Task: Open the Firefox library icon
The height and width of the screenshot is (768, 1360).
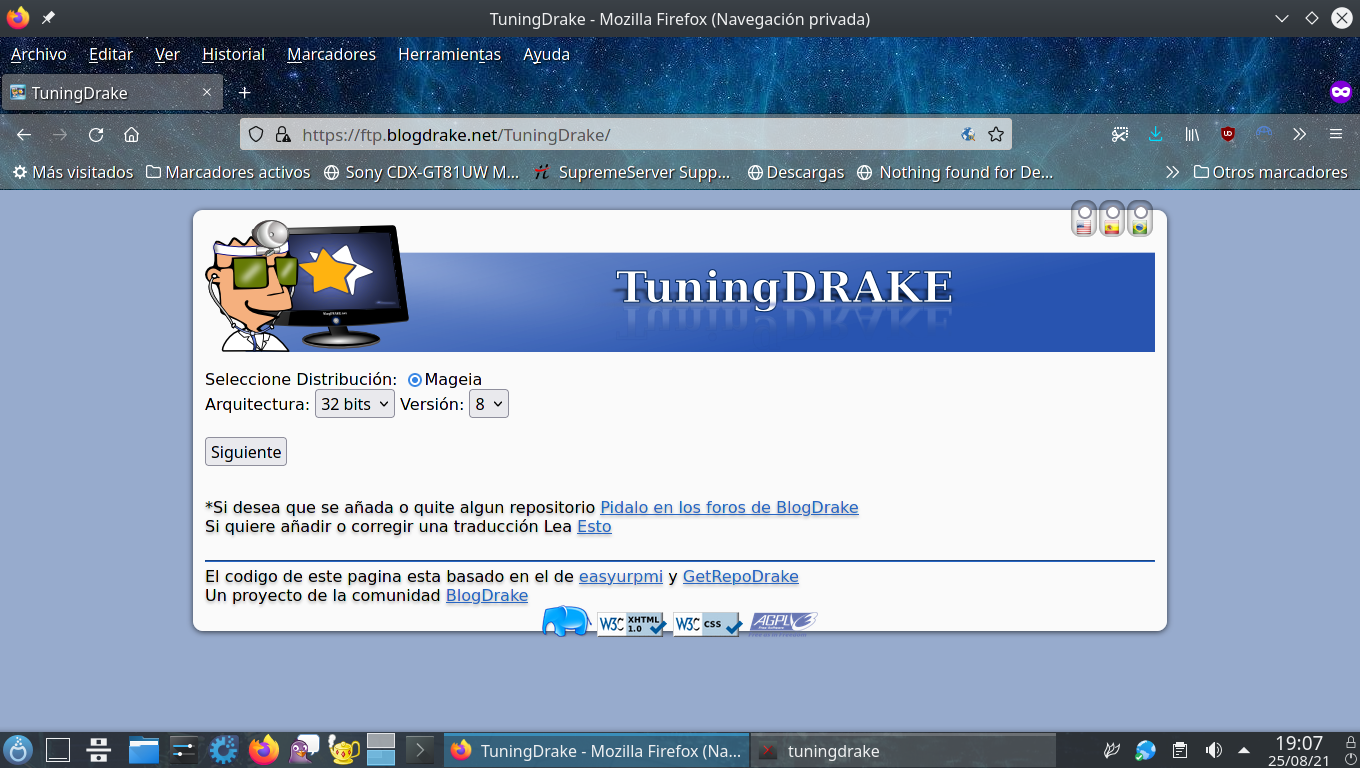Action: tap(1192, 134)
